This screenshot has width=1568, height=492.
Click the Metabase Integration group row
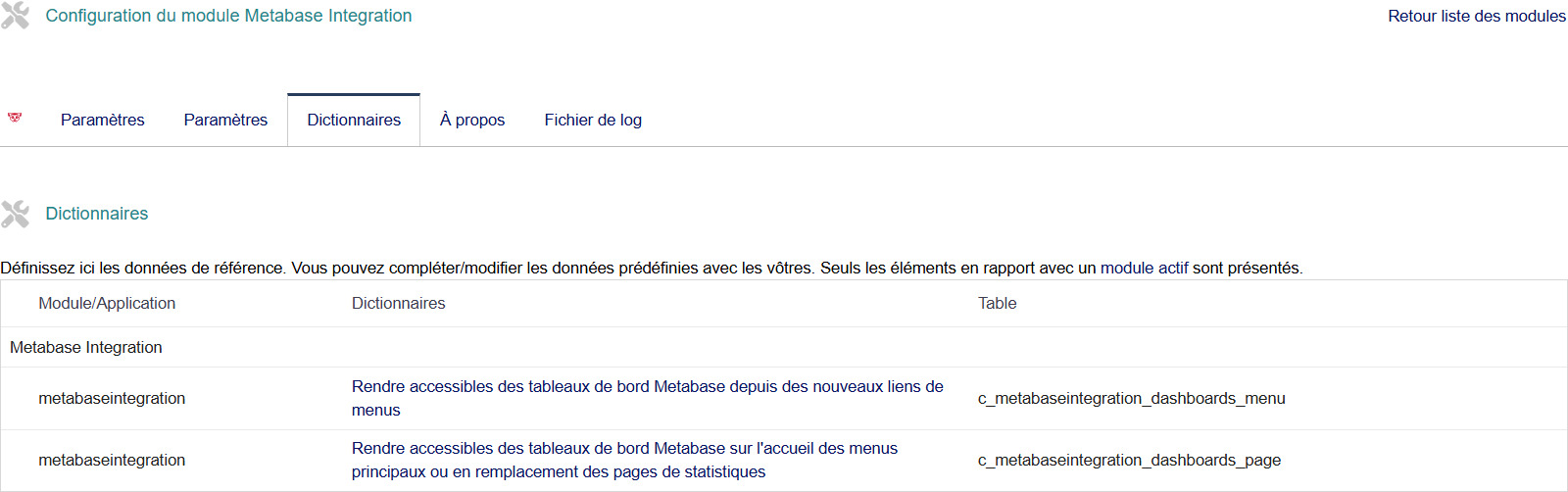(86, 347)
